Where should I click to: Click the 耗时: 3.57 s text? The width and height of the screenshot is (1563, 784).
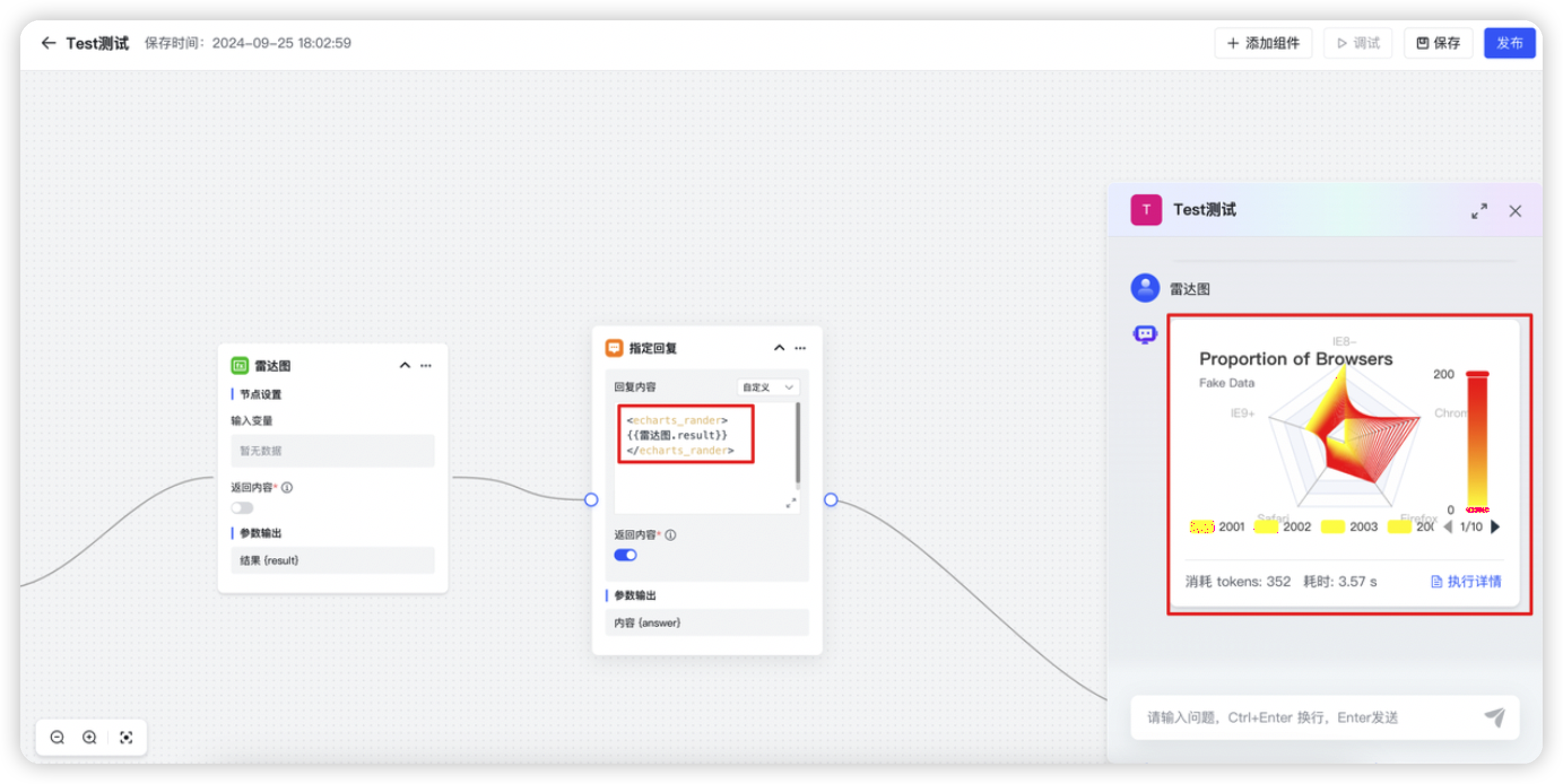(1340, 581)
